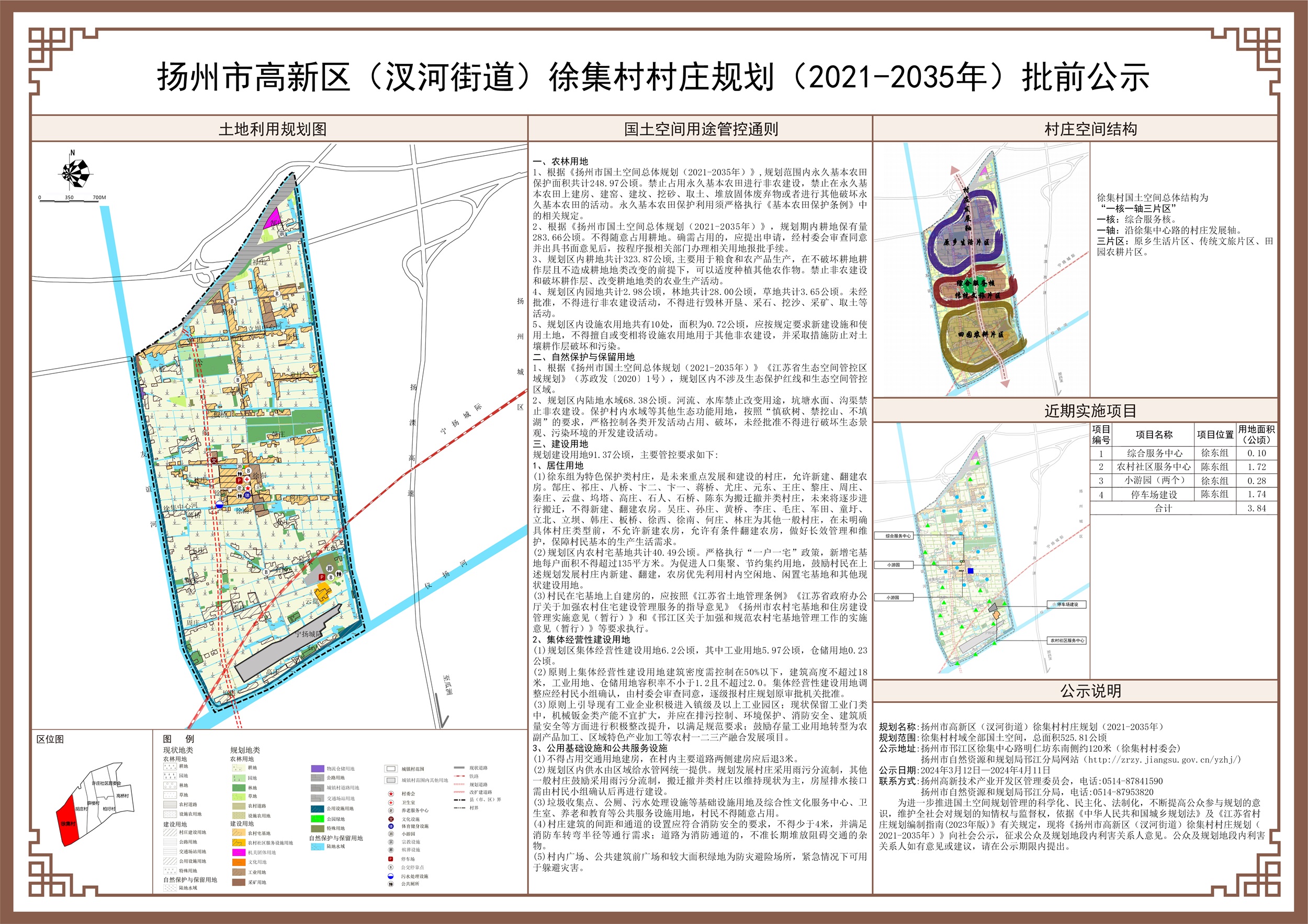Screen dimensions: 1308x924
Task: Click the 公交停靠点 icon in the legend
Action: [x=391, y=868]
